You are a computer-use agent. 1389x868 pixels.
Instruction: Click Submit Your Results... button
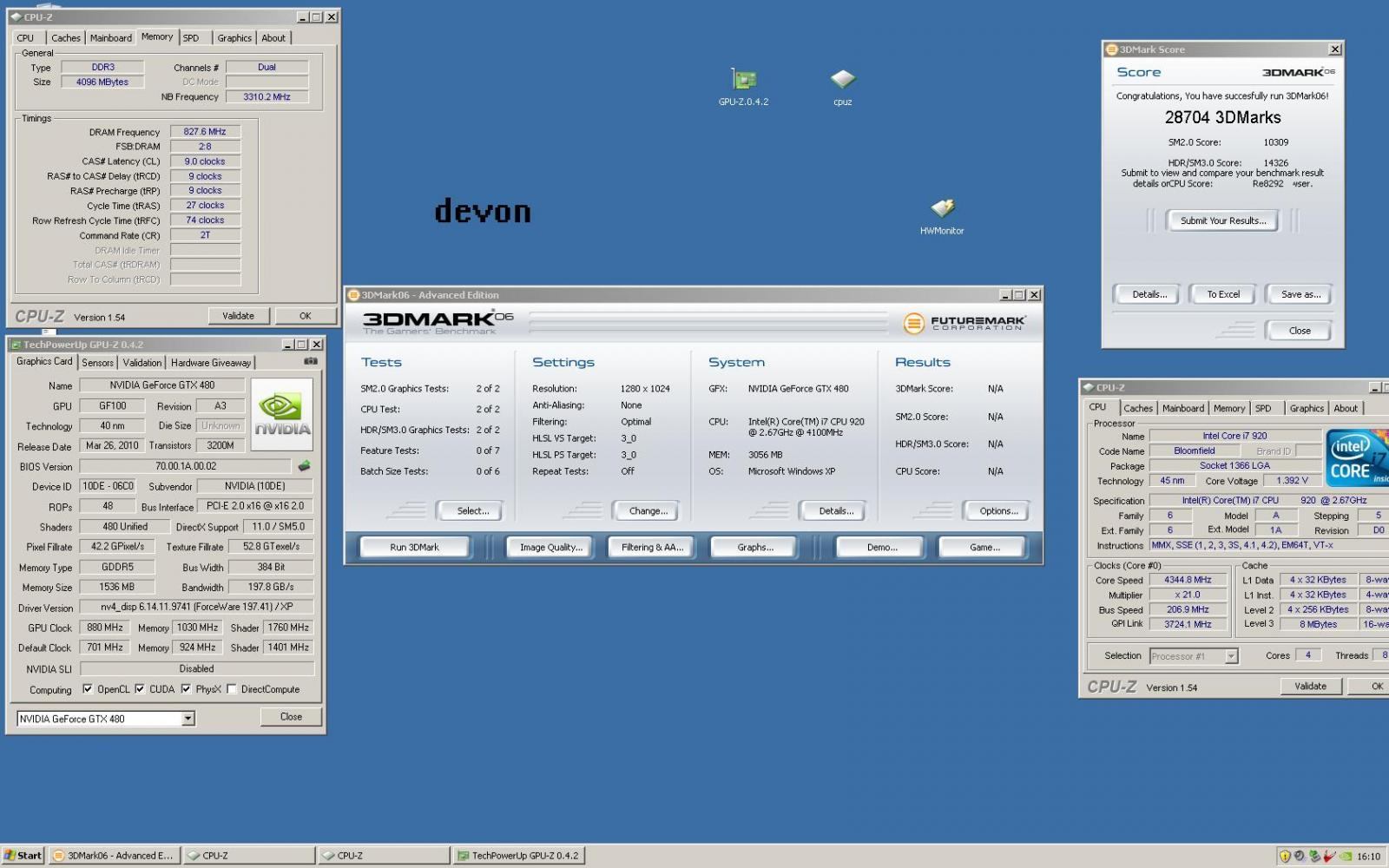(x=1222, y=221)
